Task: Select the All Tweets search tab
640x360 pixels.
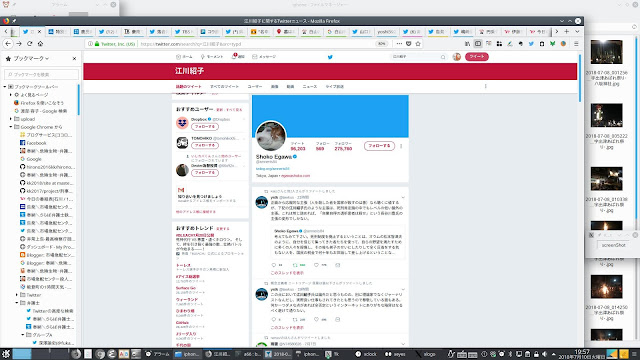Action: [224, 87]
